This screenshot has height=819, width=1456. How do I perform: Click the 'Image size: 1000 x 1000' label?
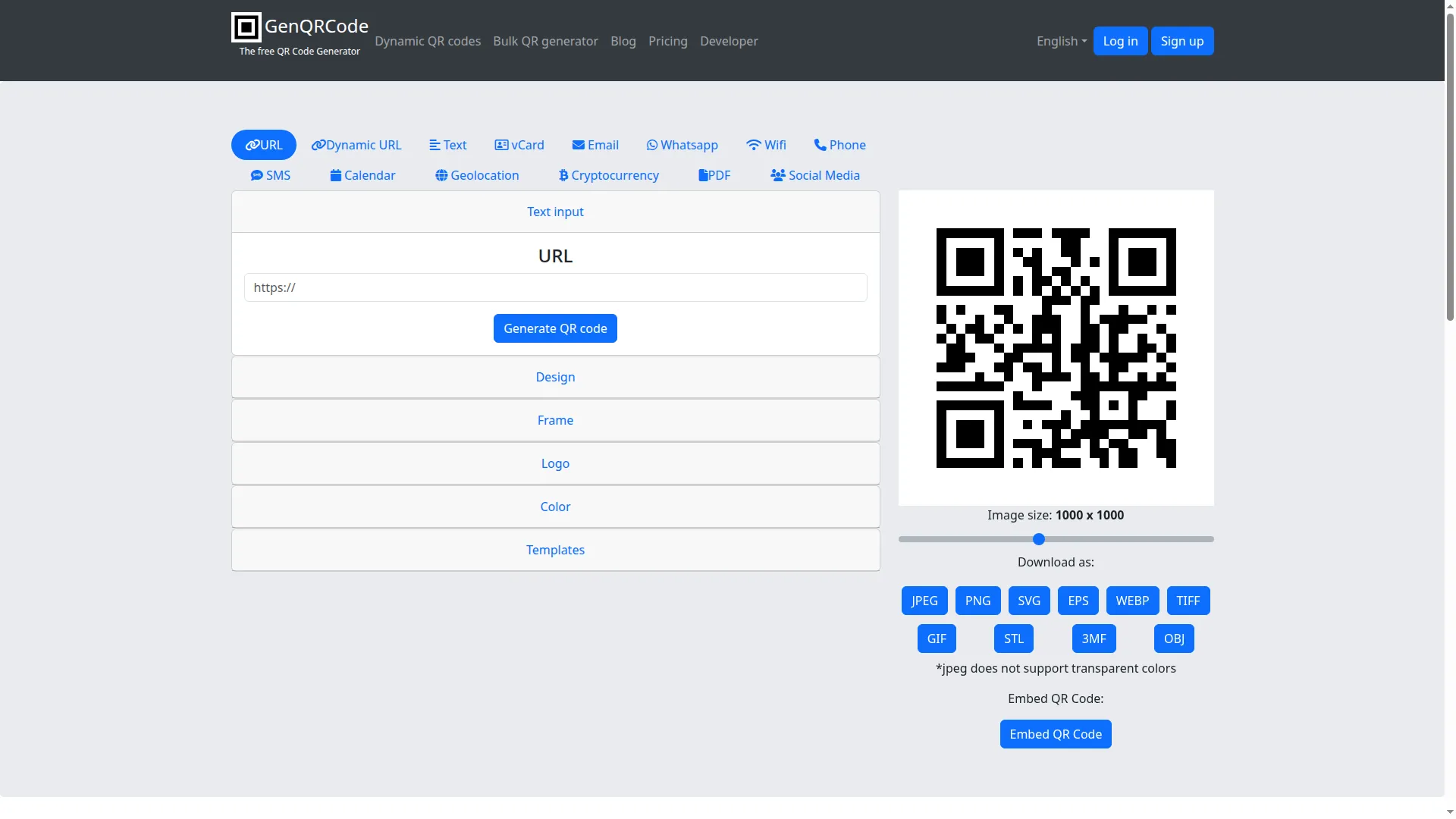1056,515
